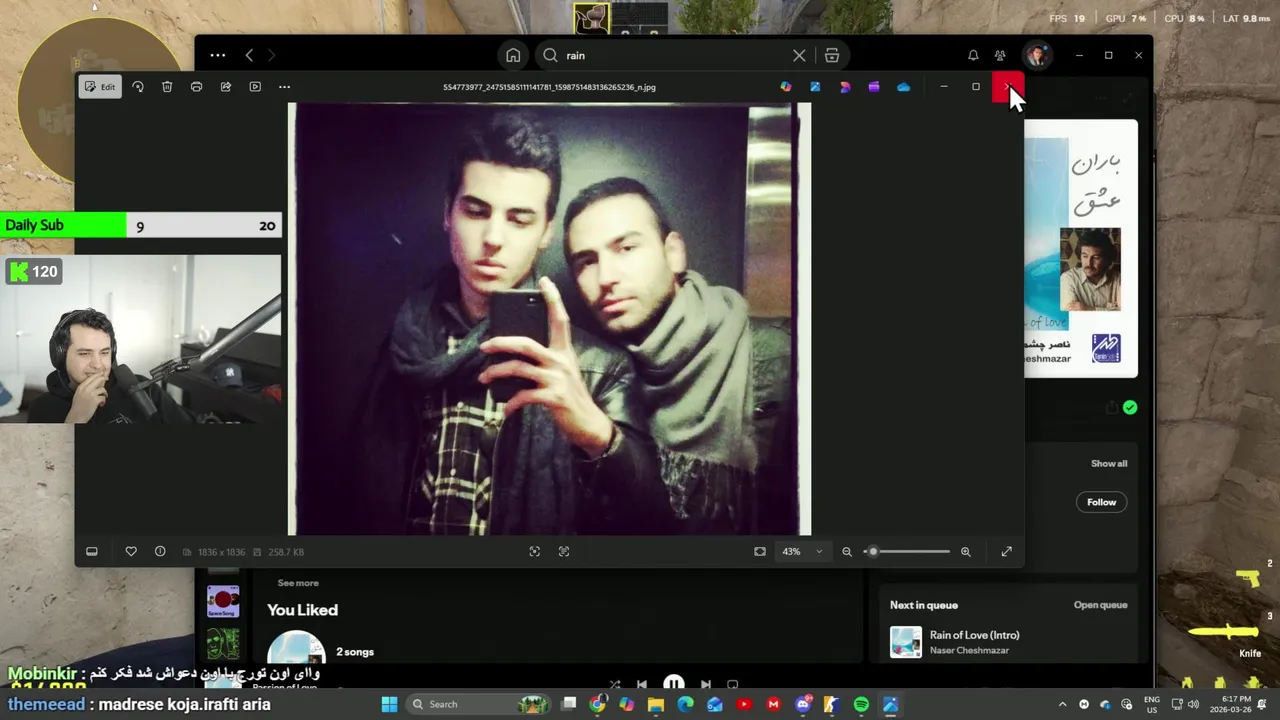This screenshot has width=1280, height=720.
Task: Show file info for the photo
Action: coord(160,551)
